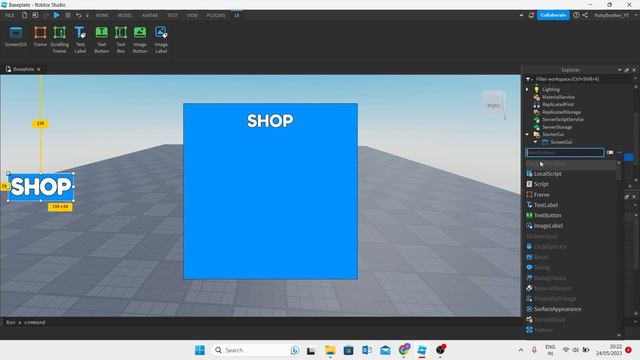The height and width of the screenshot is (360, 640).
Task: Select ServerStorage in Explorer tree
Action: click(557, 127)
